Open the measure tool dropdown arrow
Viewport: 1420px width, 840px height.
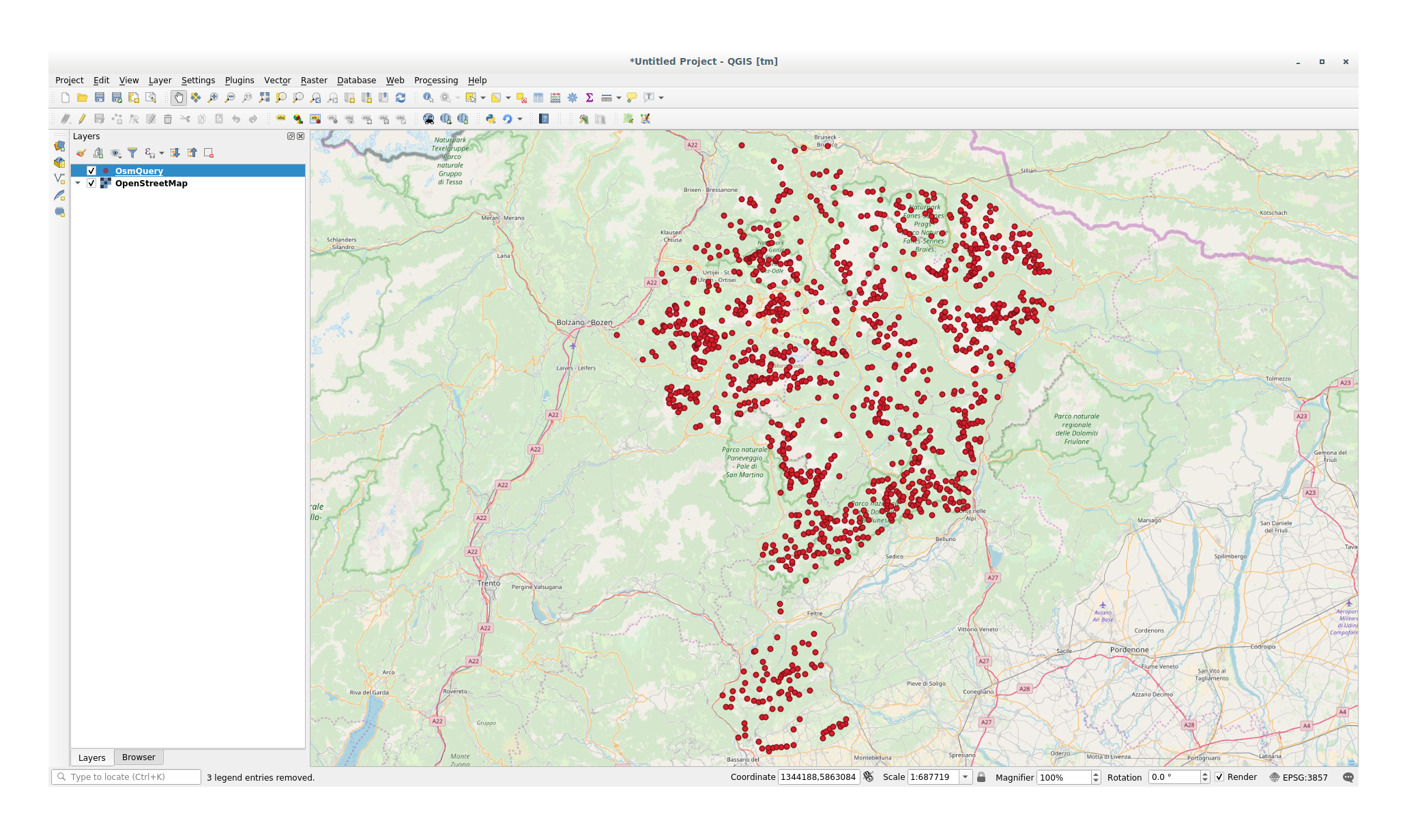click(619, 98)
